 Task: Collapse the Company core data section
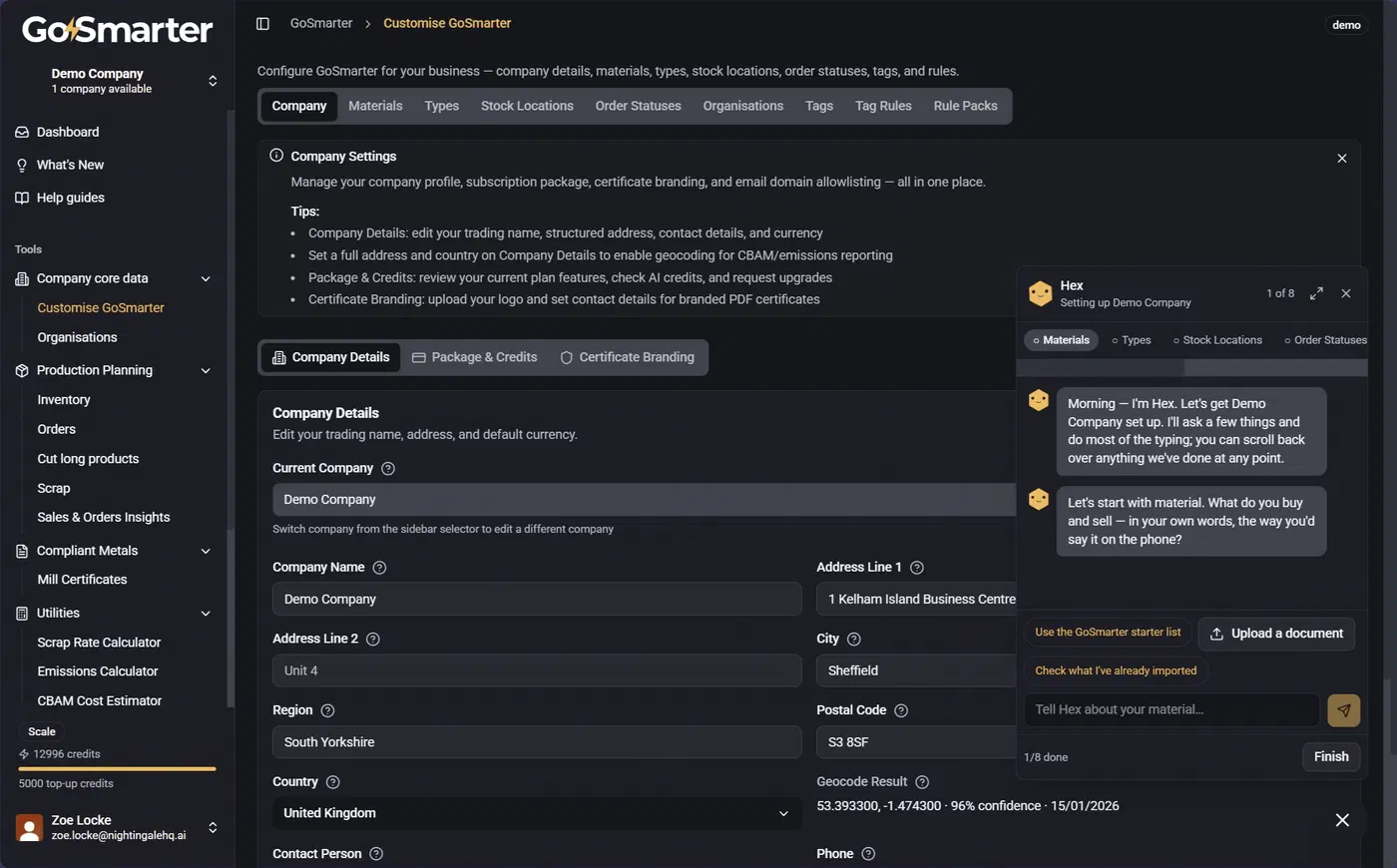(206, 279)
